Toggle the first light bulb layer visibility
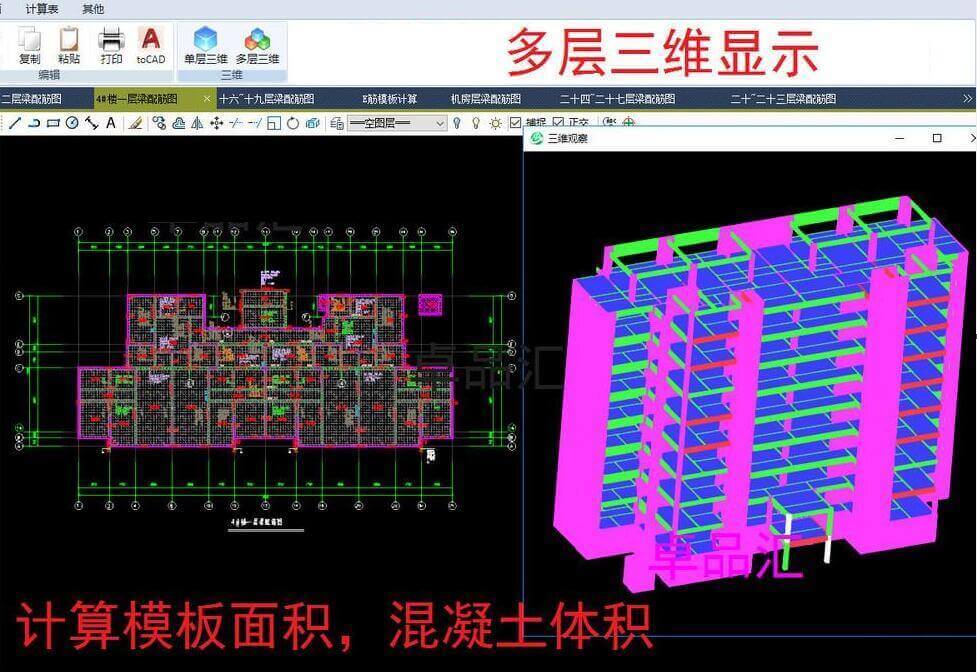 tap(458, 123)
